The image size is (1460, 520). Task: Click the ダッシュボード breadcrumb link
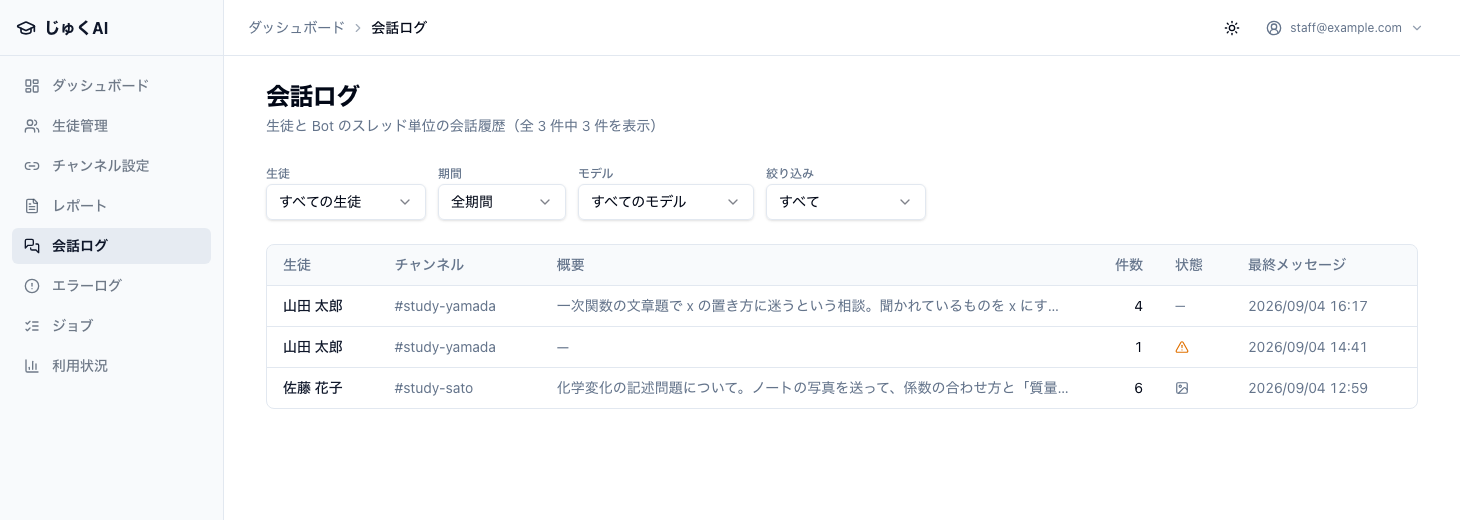296,28
